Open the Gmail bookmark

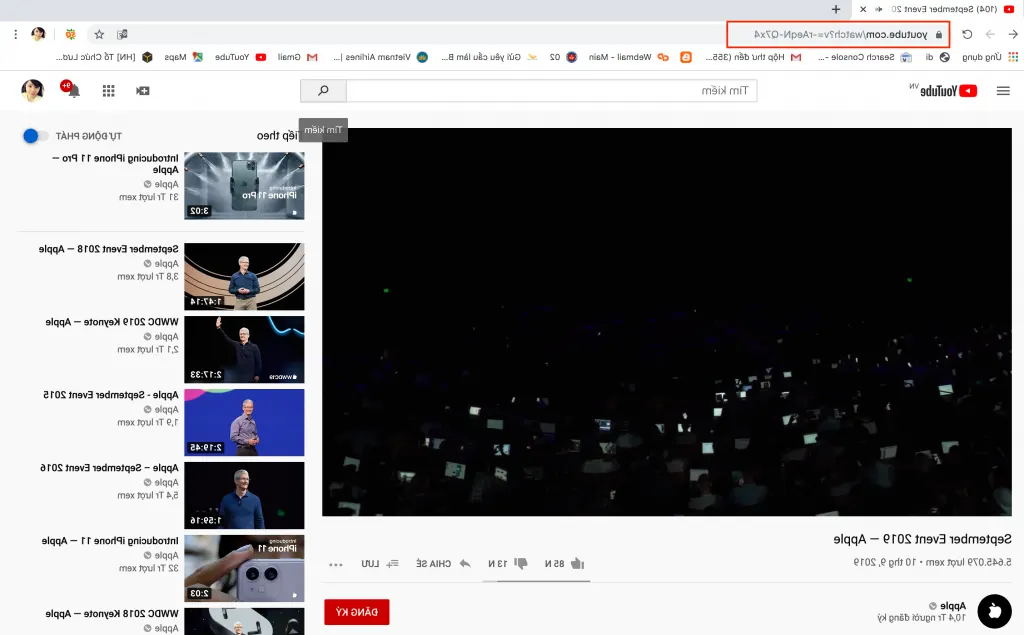tap(296, 57)
